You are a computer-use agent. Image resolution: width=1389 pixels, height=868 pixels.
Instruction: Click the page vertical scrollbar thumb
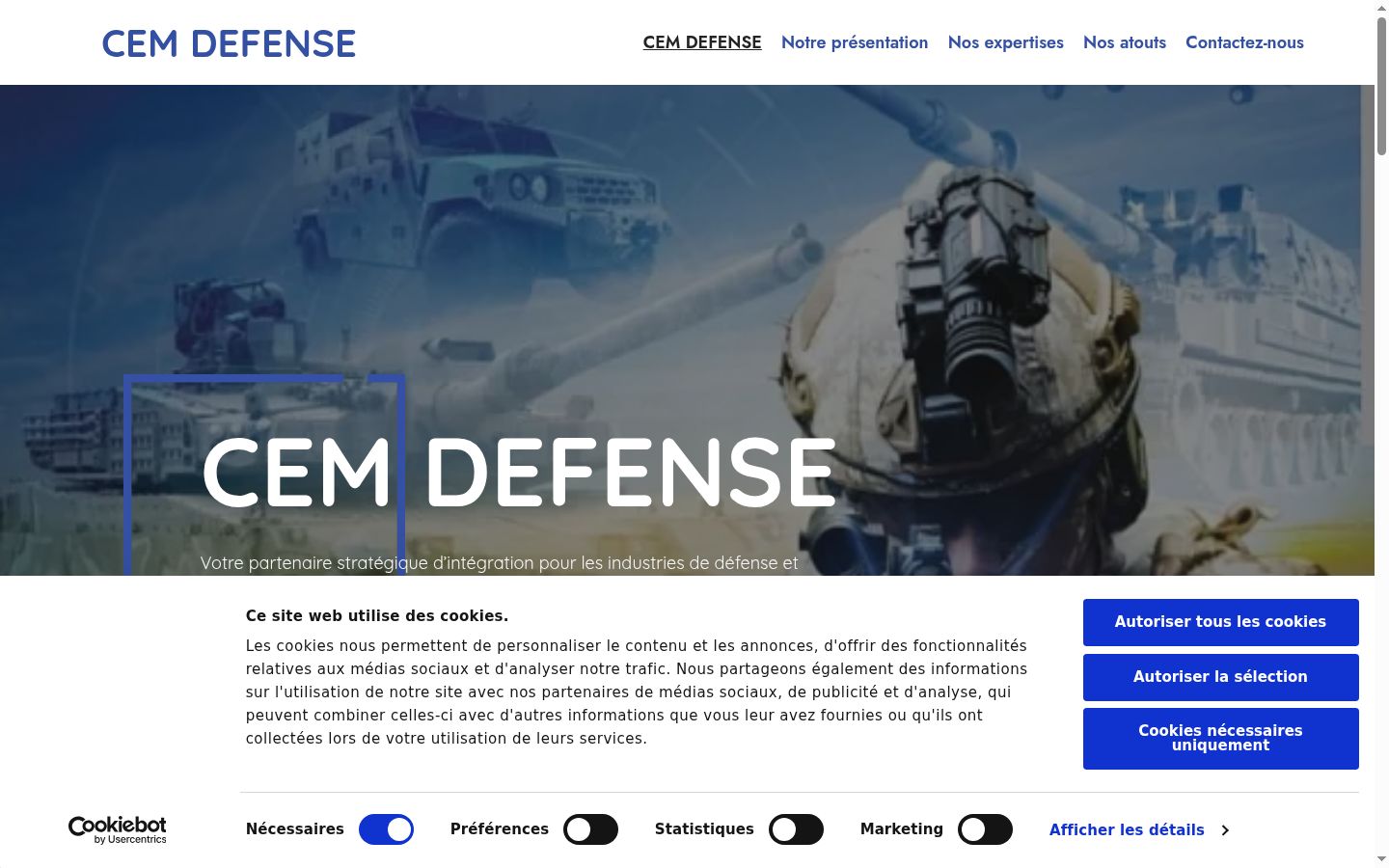tap(1381, 85)
